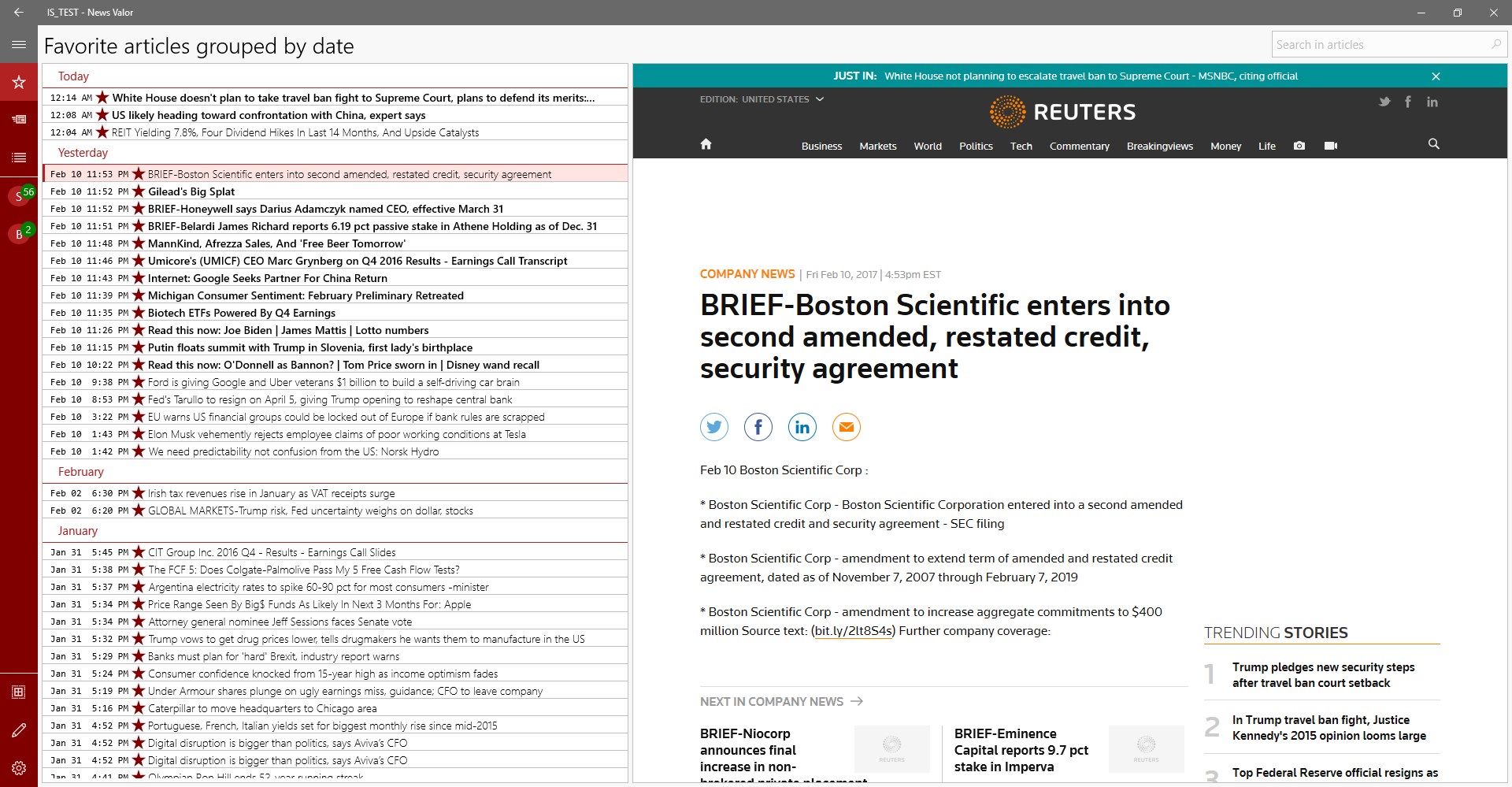The width and height of the screenshot is (1512, 787).
Task: Open Reuters pictures camera icon
Action: [x=1299, y=146]
